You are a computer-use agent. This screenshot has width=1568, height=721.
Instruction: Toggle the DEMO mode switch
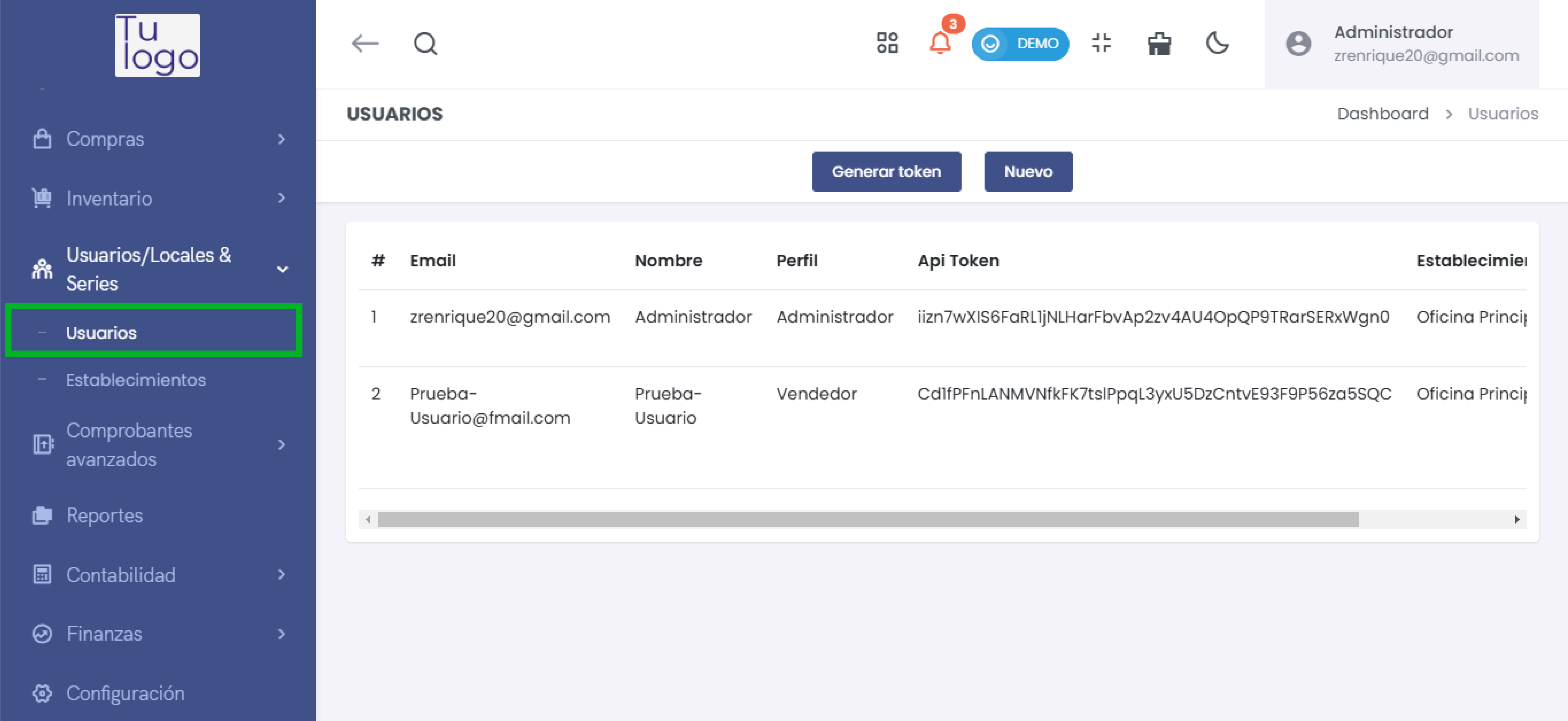tap(1020, 44)
